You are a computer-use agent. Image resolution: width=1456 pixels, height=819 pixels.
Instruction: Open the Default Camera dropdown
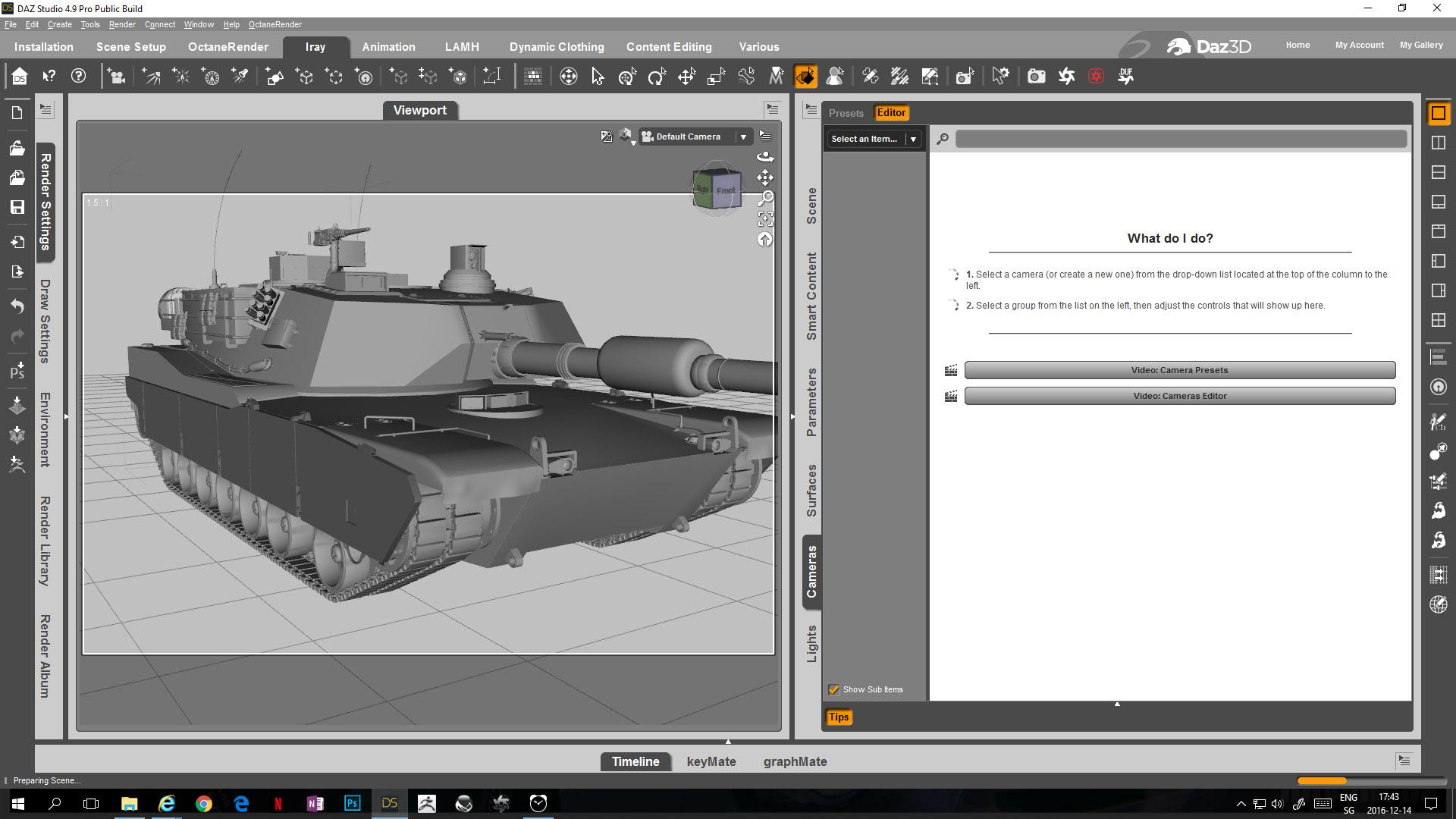(743, 137)
